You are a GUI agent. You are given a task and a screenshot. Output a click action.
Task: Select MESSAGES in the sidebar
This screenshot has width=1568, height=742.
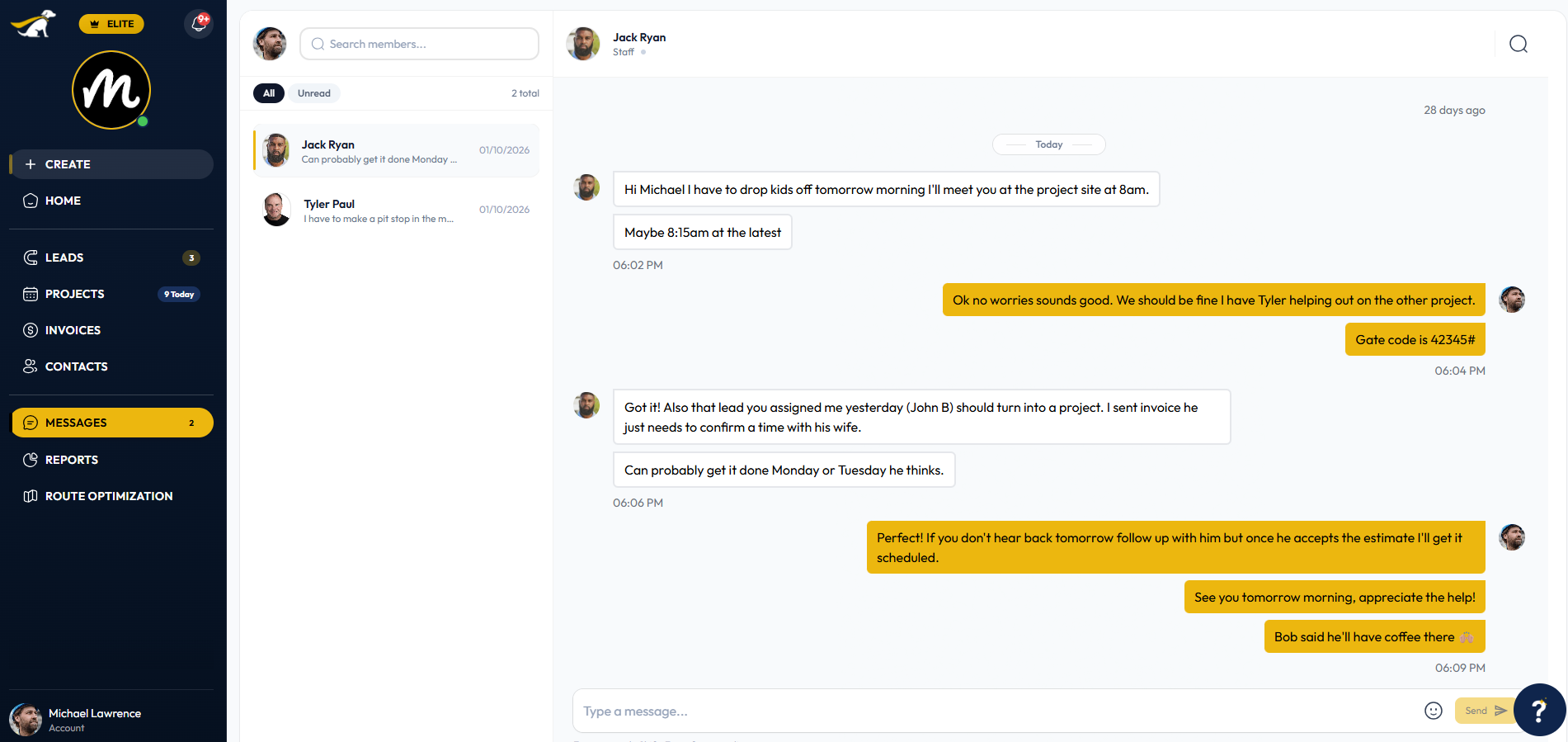tap(111, 423)
